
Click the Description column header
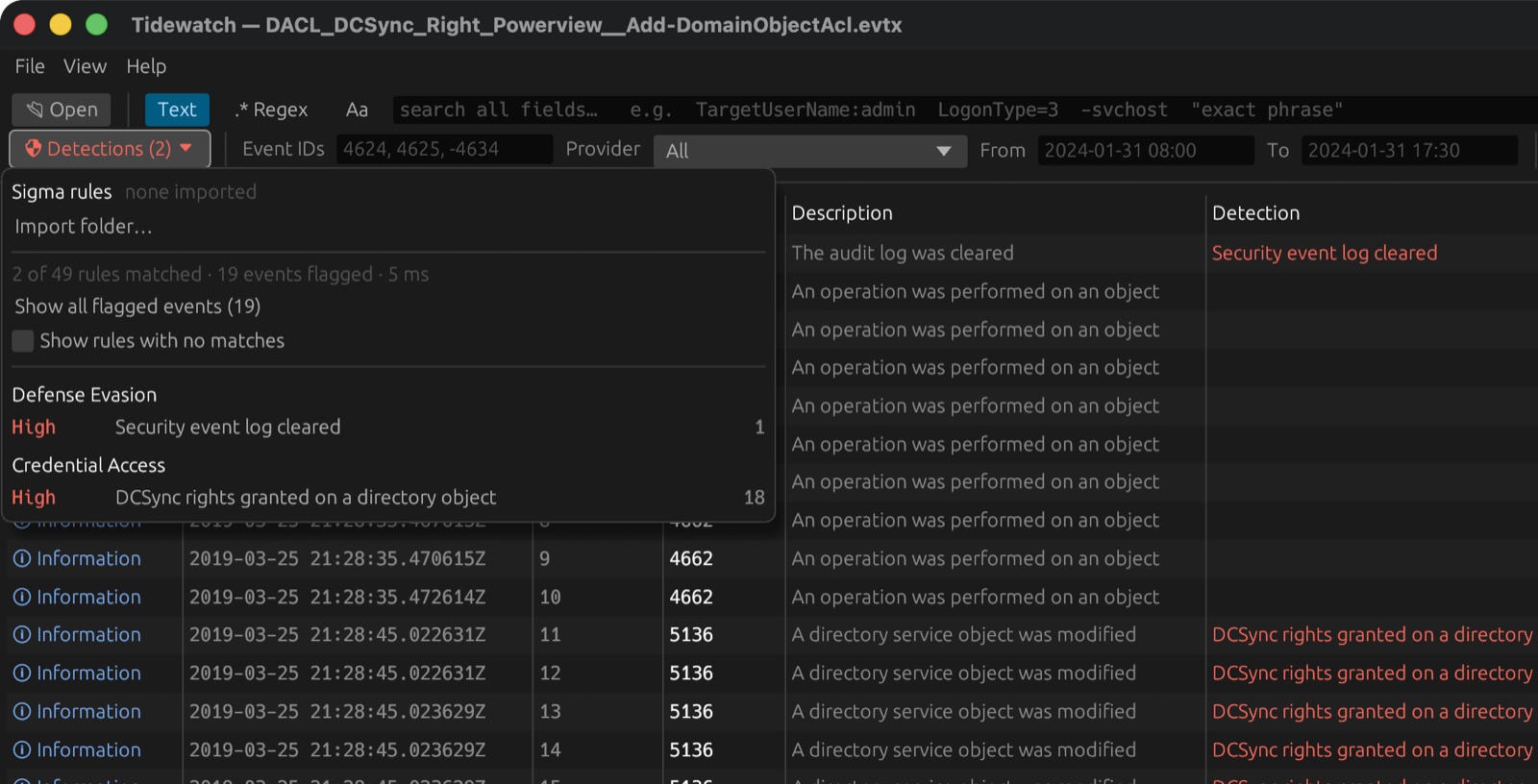pyautogui.click(x=842, y=213)
